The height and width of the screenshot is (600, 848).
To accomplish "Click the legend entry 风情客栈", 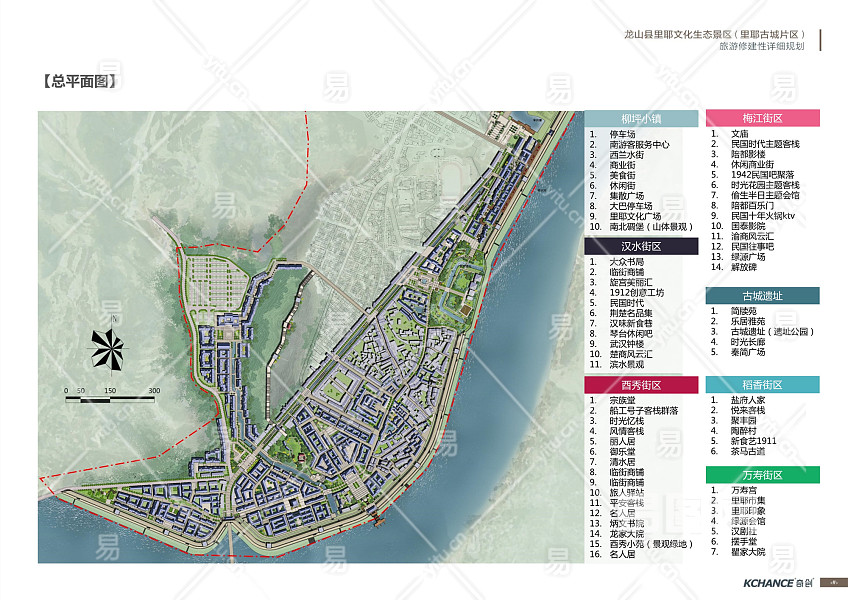I will tap(627, 431).
